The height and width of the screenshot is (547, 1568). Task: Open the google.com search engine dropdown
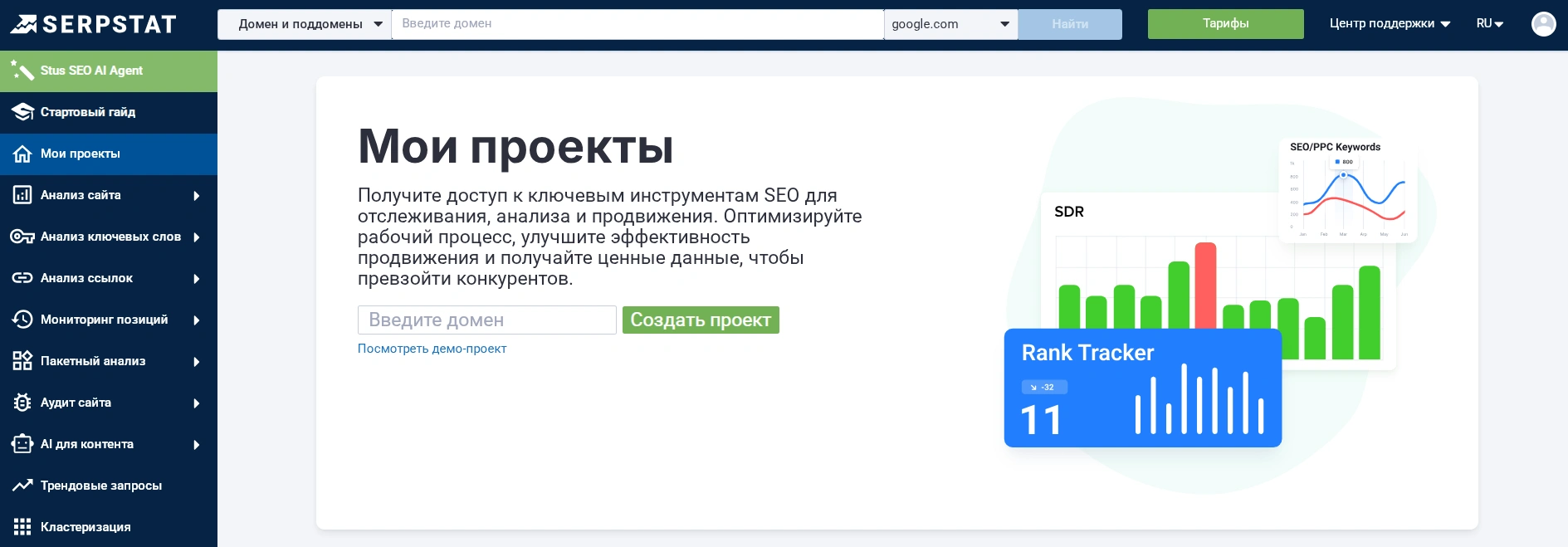tap(950, 24)
